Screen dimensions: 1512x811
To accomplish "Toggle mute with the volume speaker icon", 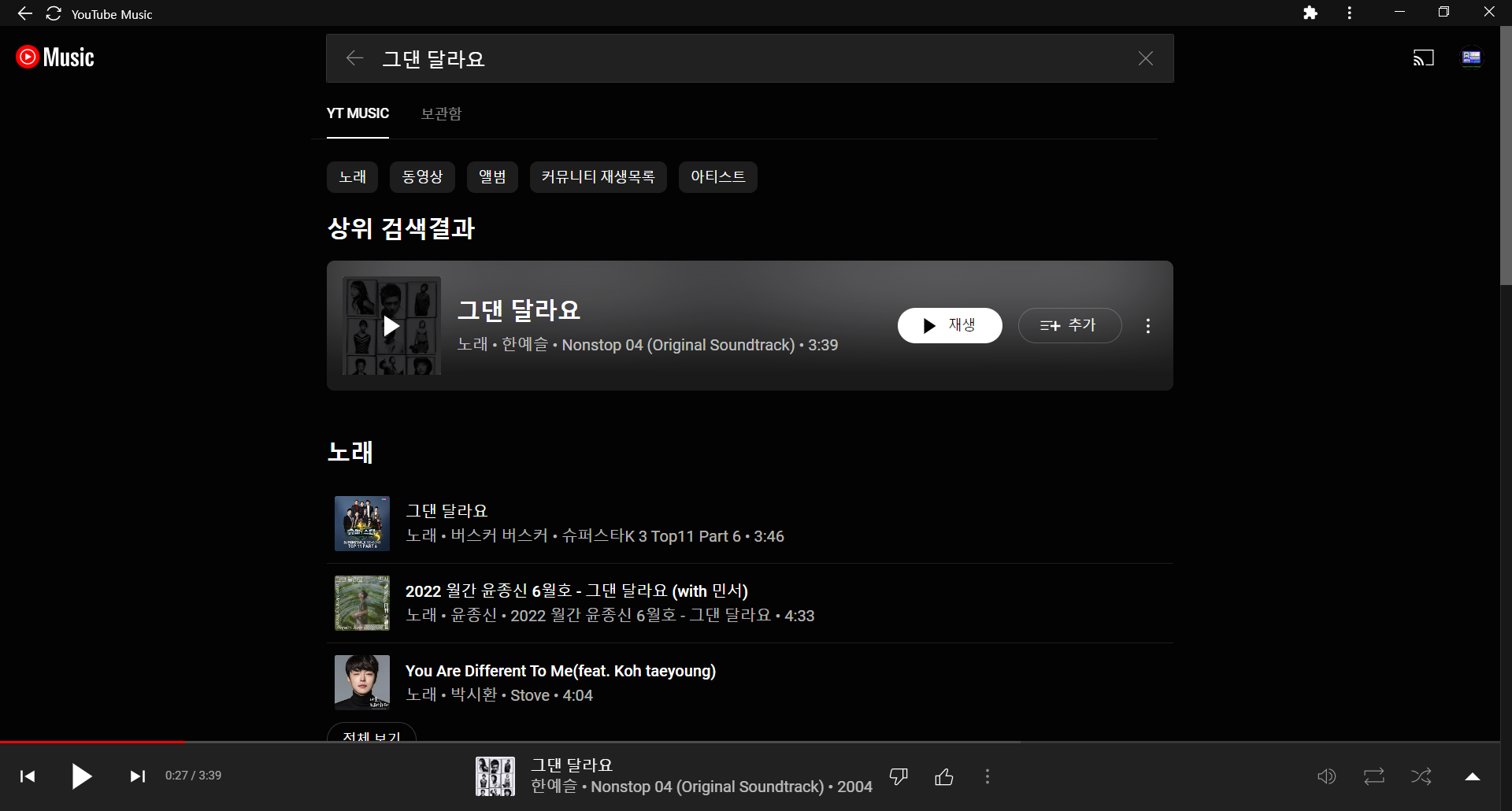I will tap(1327, 776).
